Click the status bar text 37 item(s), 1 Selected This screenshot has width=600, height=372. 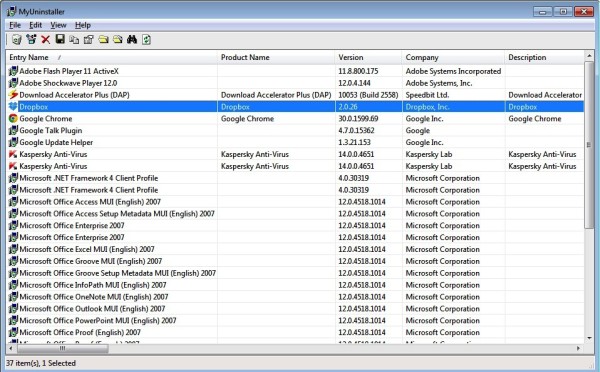pyautogui.click(x=41, y=363)
